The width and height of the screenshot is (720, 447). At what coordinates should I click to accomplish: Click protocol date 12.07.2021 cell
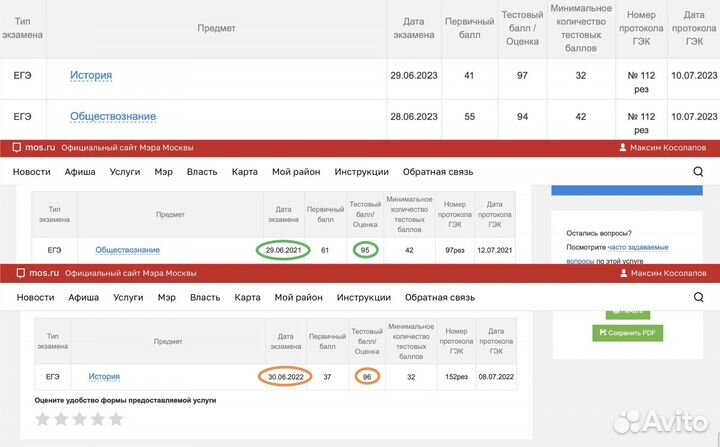(495, 250)
